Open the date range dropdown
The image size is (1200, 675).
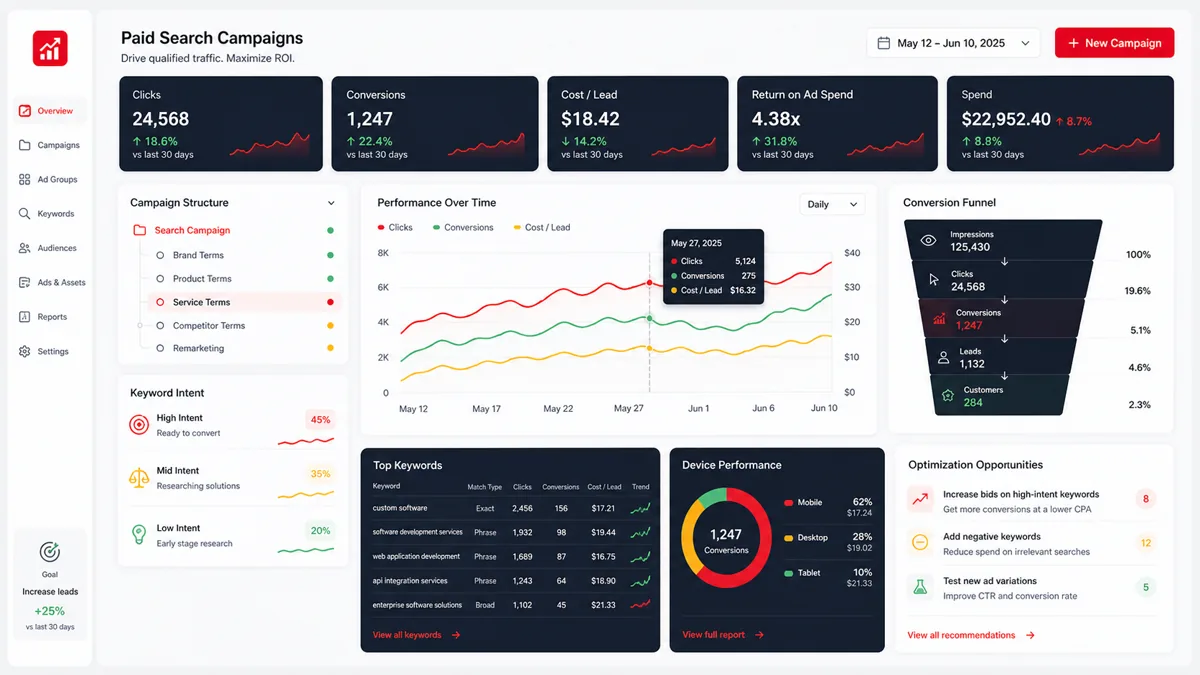tap(954, 43)
